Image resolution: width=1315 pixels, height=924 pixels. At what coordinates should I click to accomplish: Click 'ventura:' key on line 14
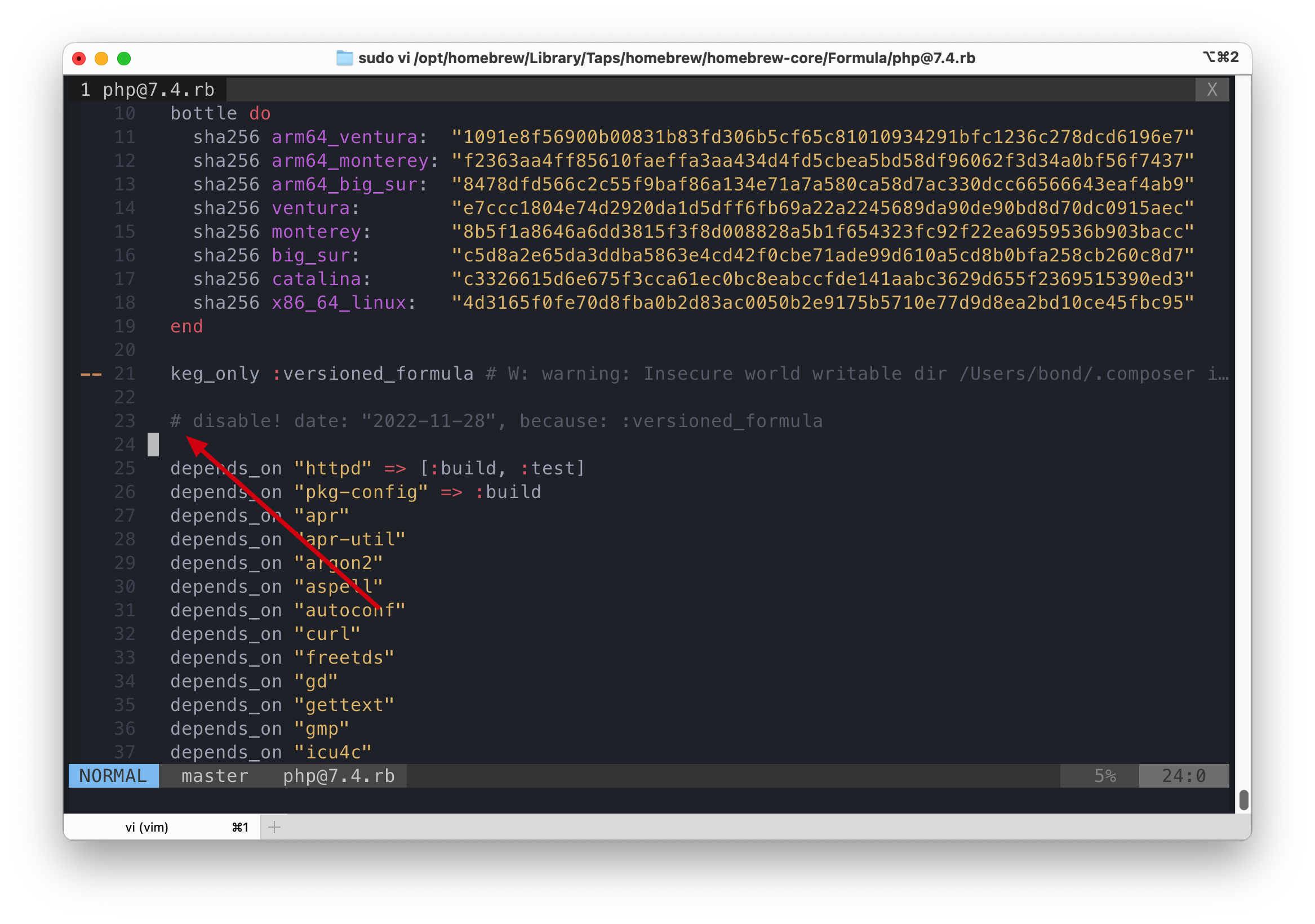(316, 208)
